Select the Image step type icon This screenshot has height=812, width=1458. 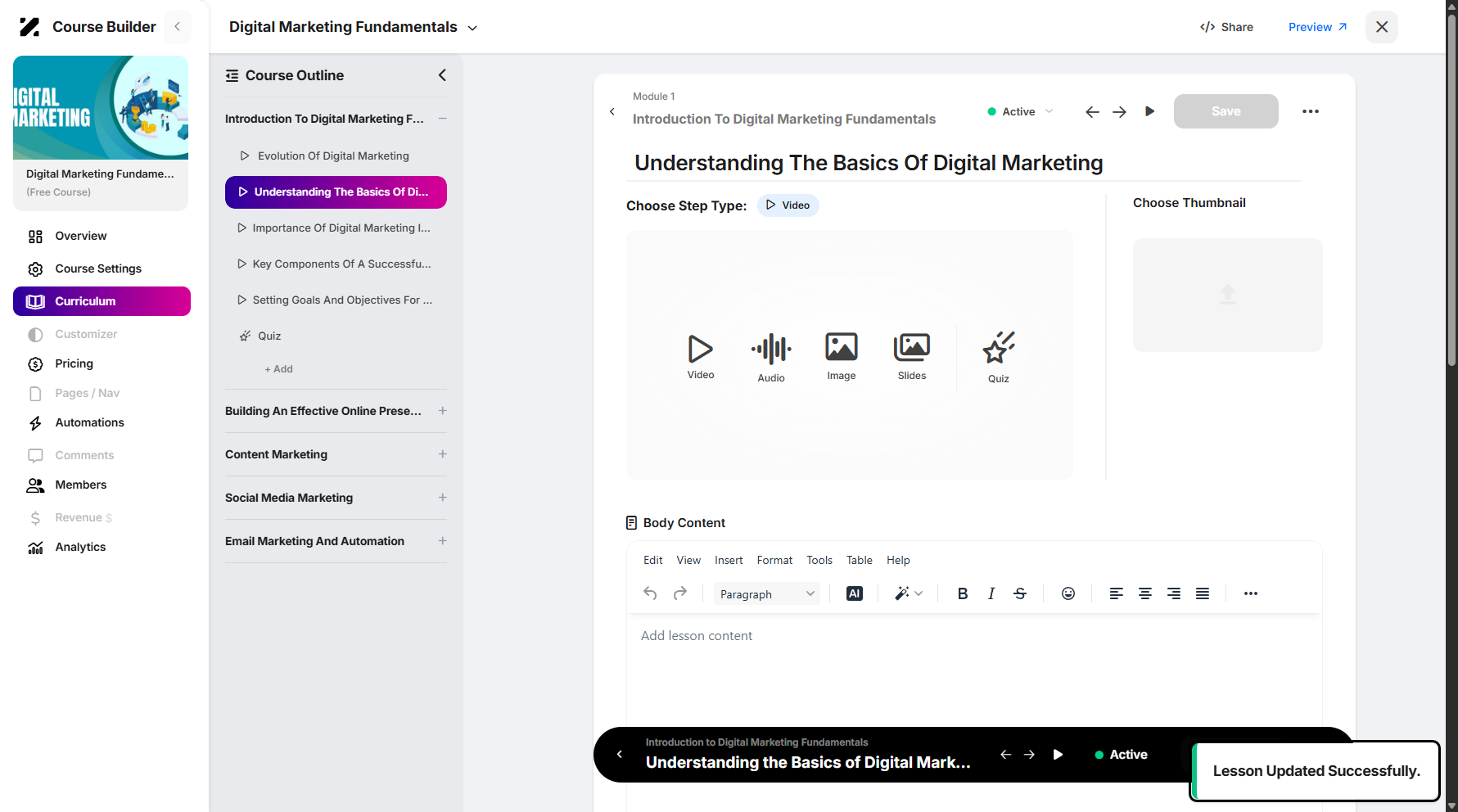(841, 347)
